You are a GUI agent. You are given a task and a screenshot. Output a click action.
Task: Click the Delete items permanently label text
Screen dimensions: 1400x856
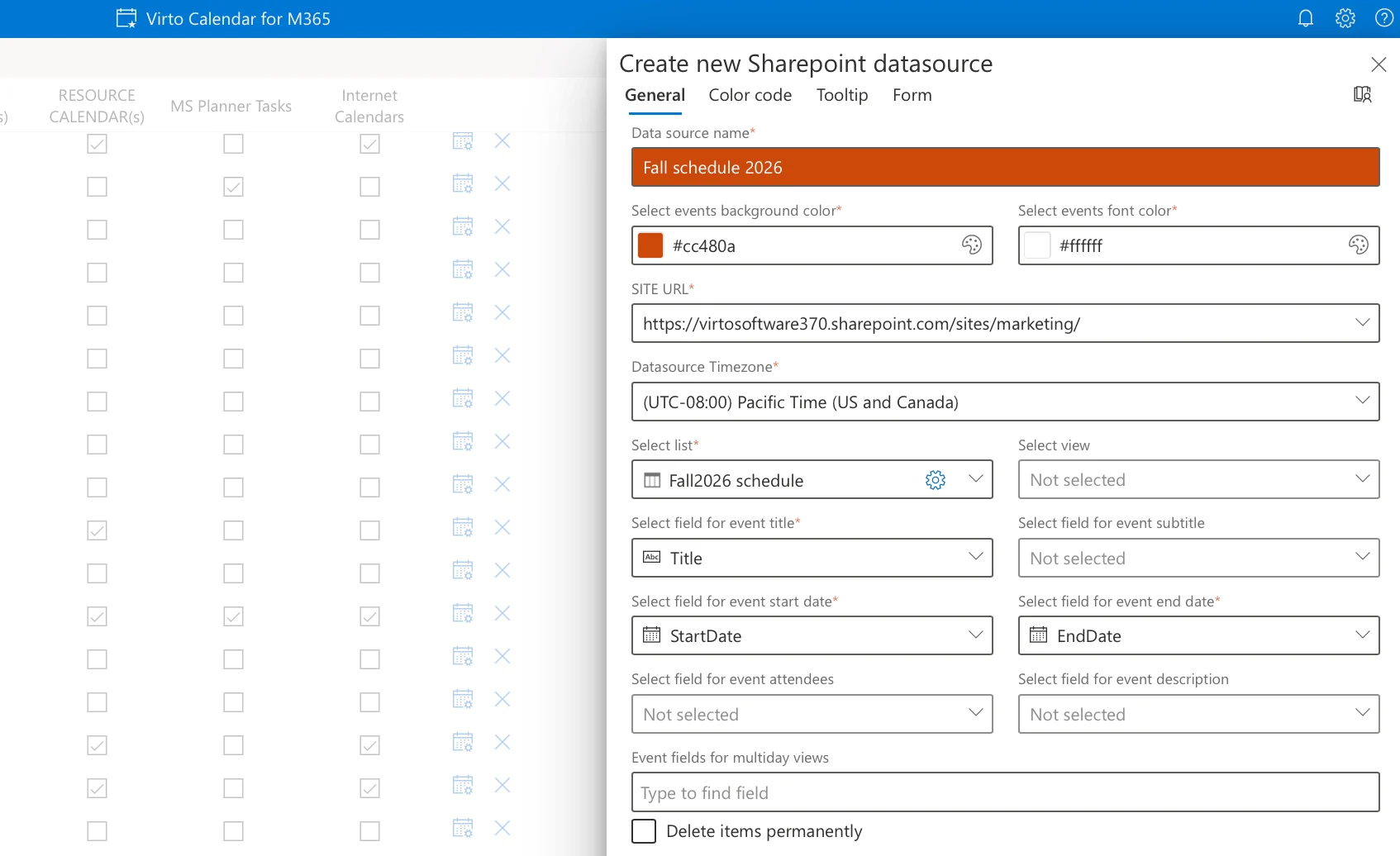coord(764,831)
